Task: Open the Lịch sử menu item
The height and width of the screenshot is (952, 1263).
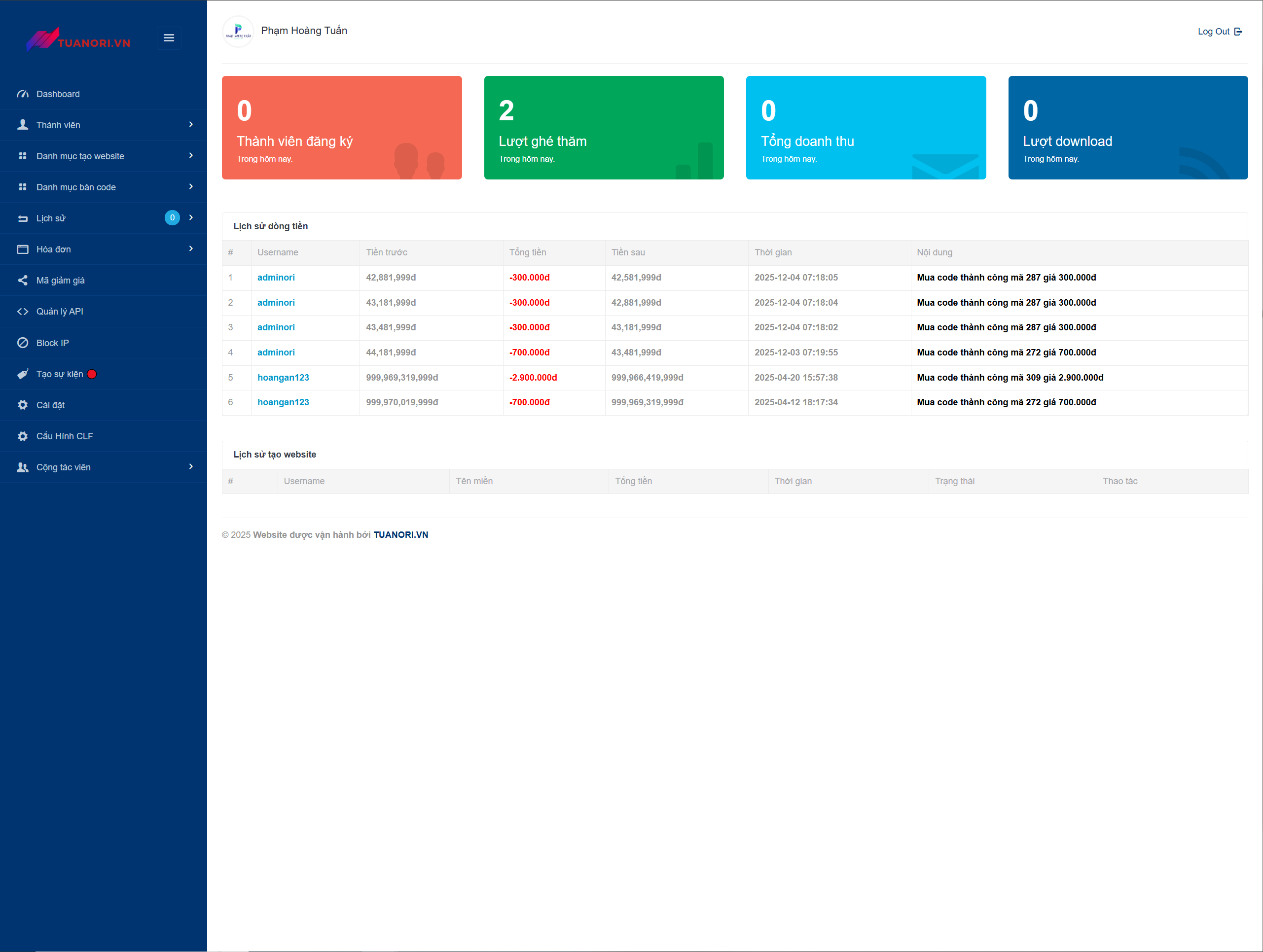Action: (51, 218)
